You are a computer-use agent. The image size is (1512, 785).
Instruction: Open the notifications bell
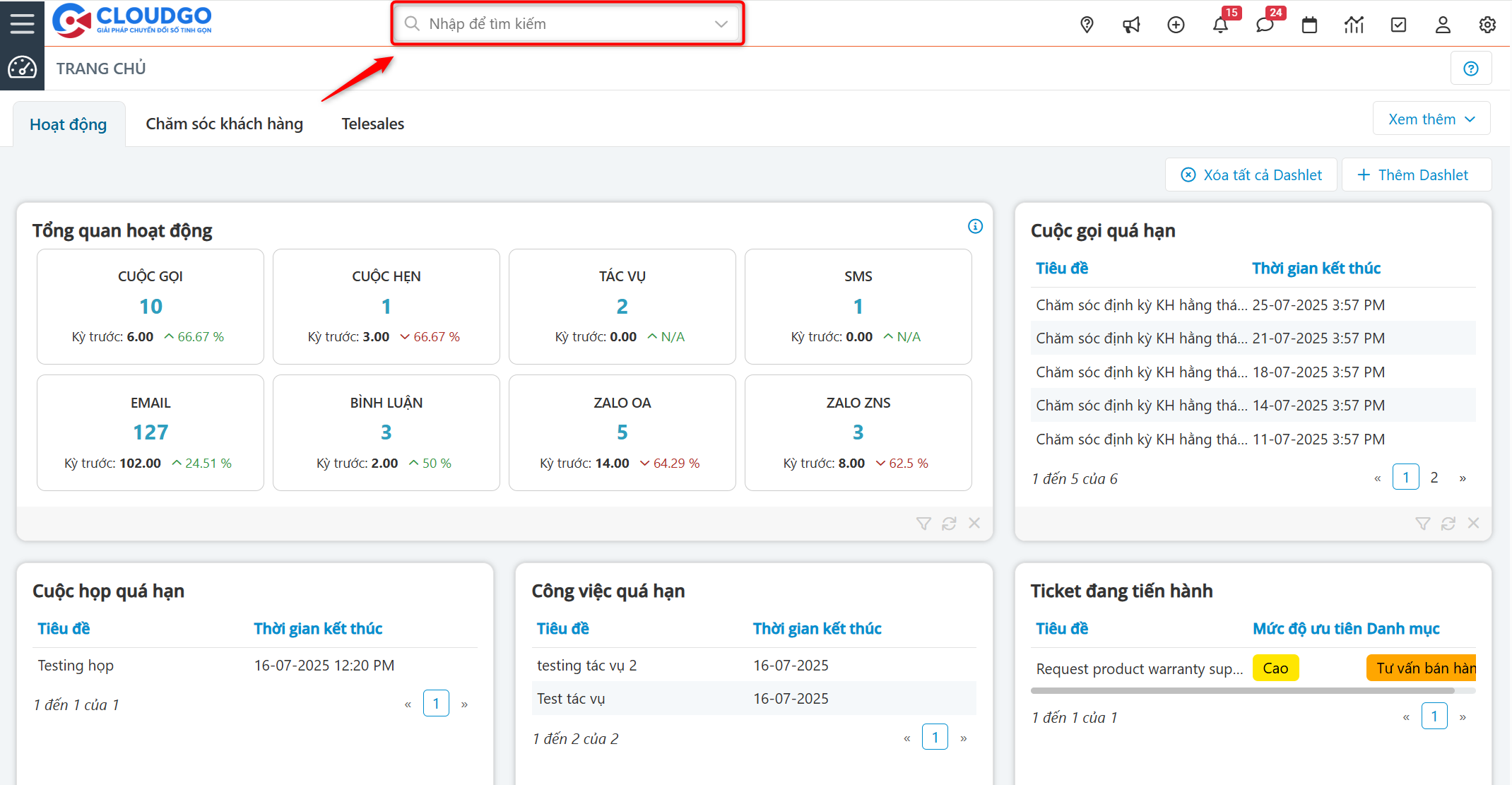tap(1220, 25)
